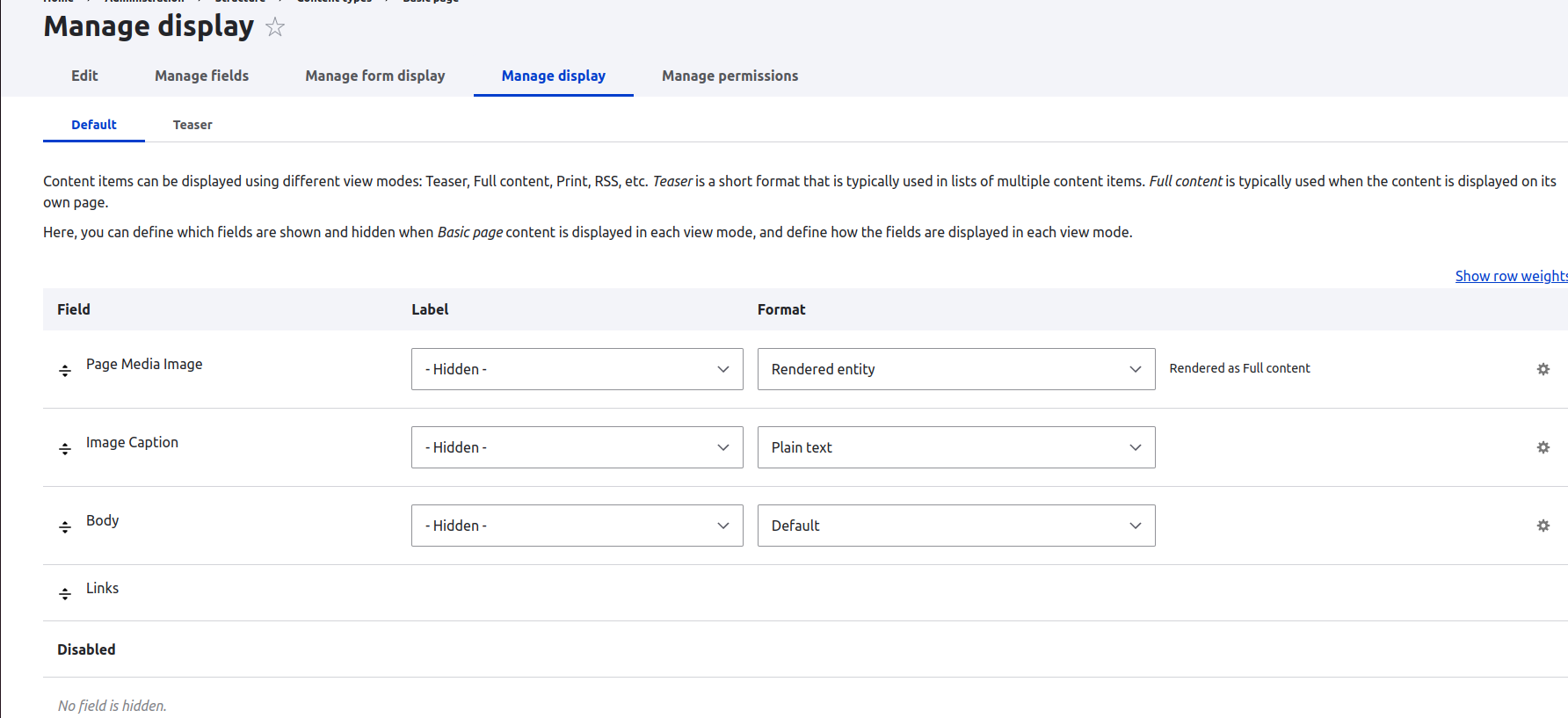
Task: Add Manage display page to favorites star
Action: [275, 27]
